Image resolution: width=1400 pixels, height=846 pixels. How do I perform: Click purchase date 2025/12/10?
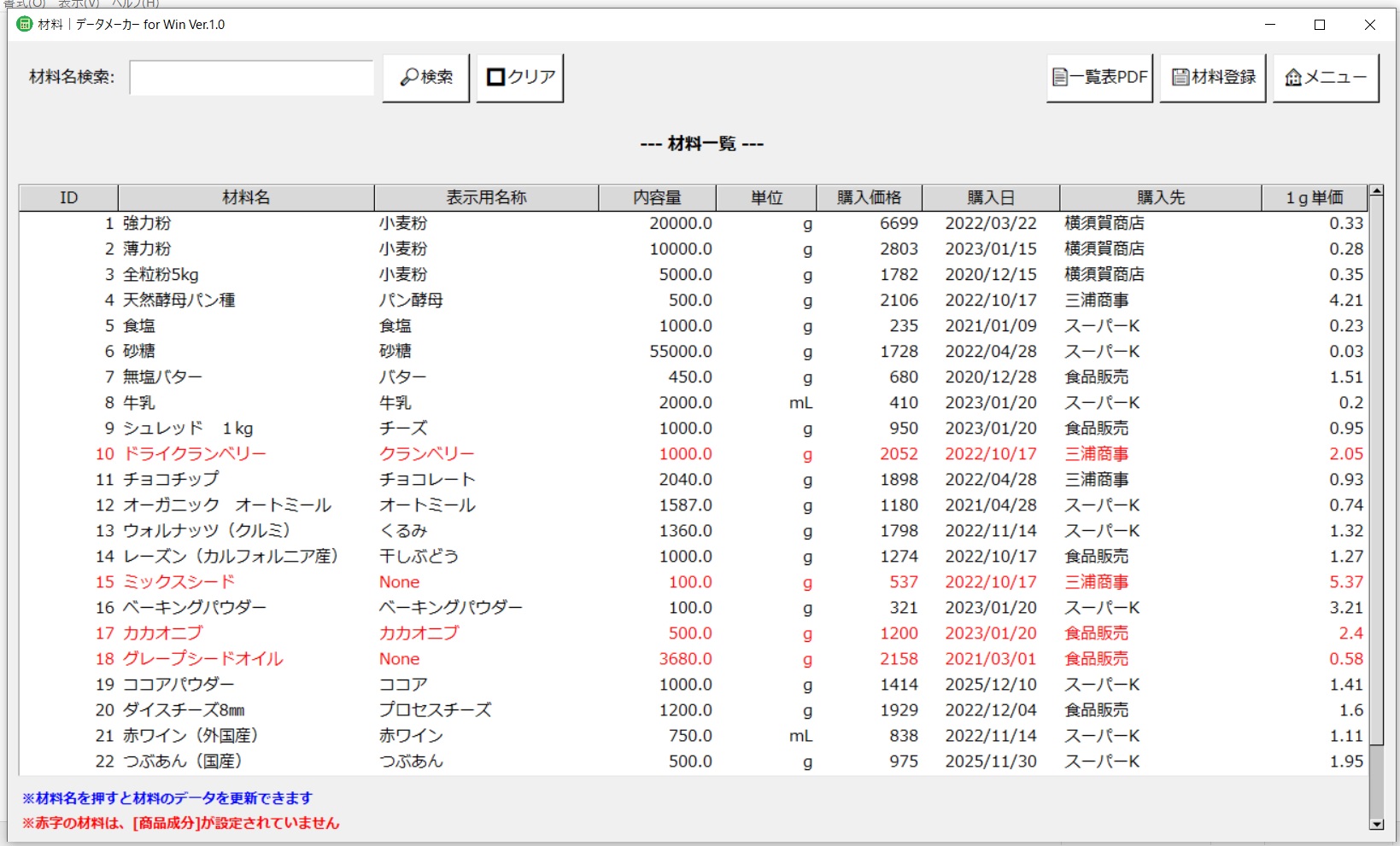[x=991, y=685]
